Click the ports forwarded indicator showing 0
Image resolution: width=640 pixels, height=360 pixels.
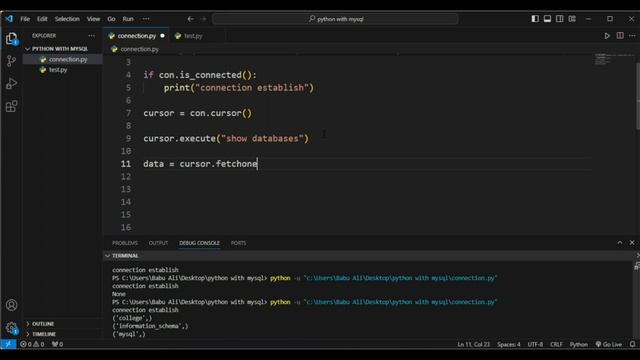(57, 344)
